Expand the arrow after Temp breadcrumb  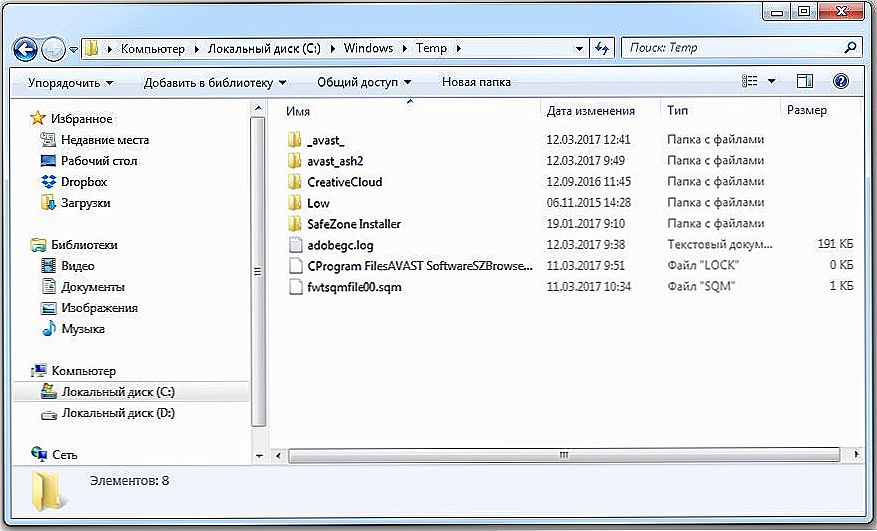pos(459,49)
